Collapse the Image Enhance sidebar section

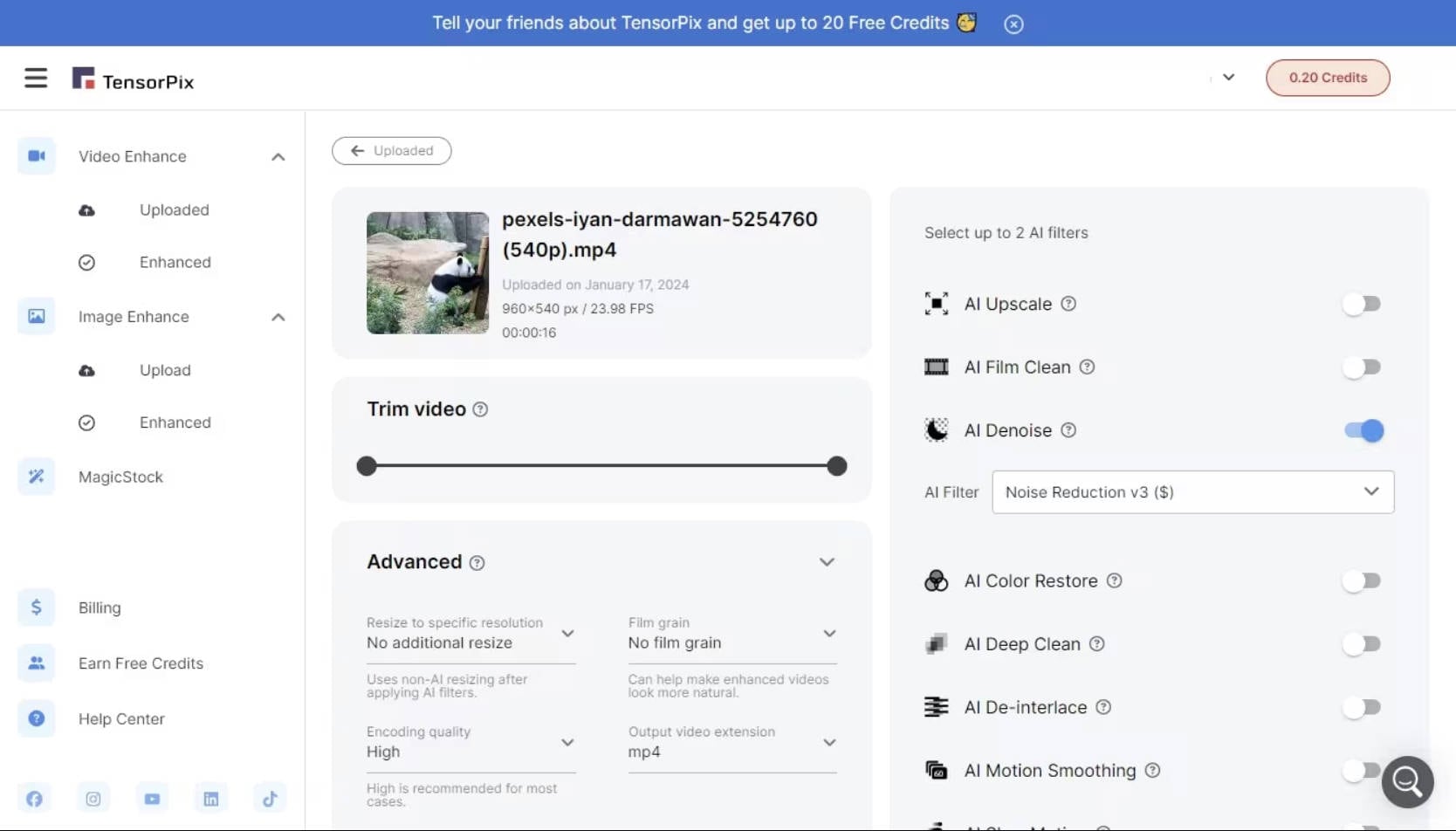pyautogui.click(x=278, y=317)
